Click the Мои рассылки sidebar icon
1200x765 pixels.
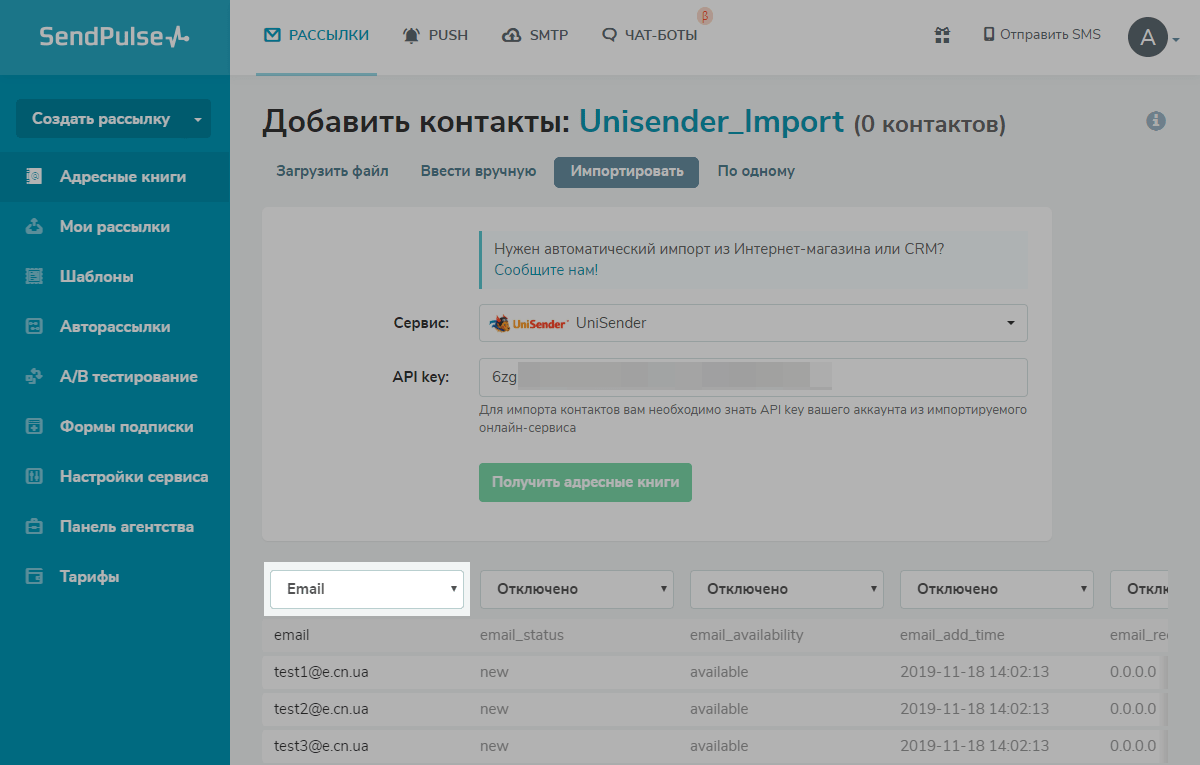34,227
